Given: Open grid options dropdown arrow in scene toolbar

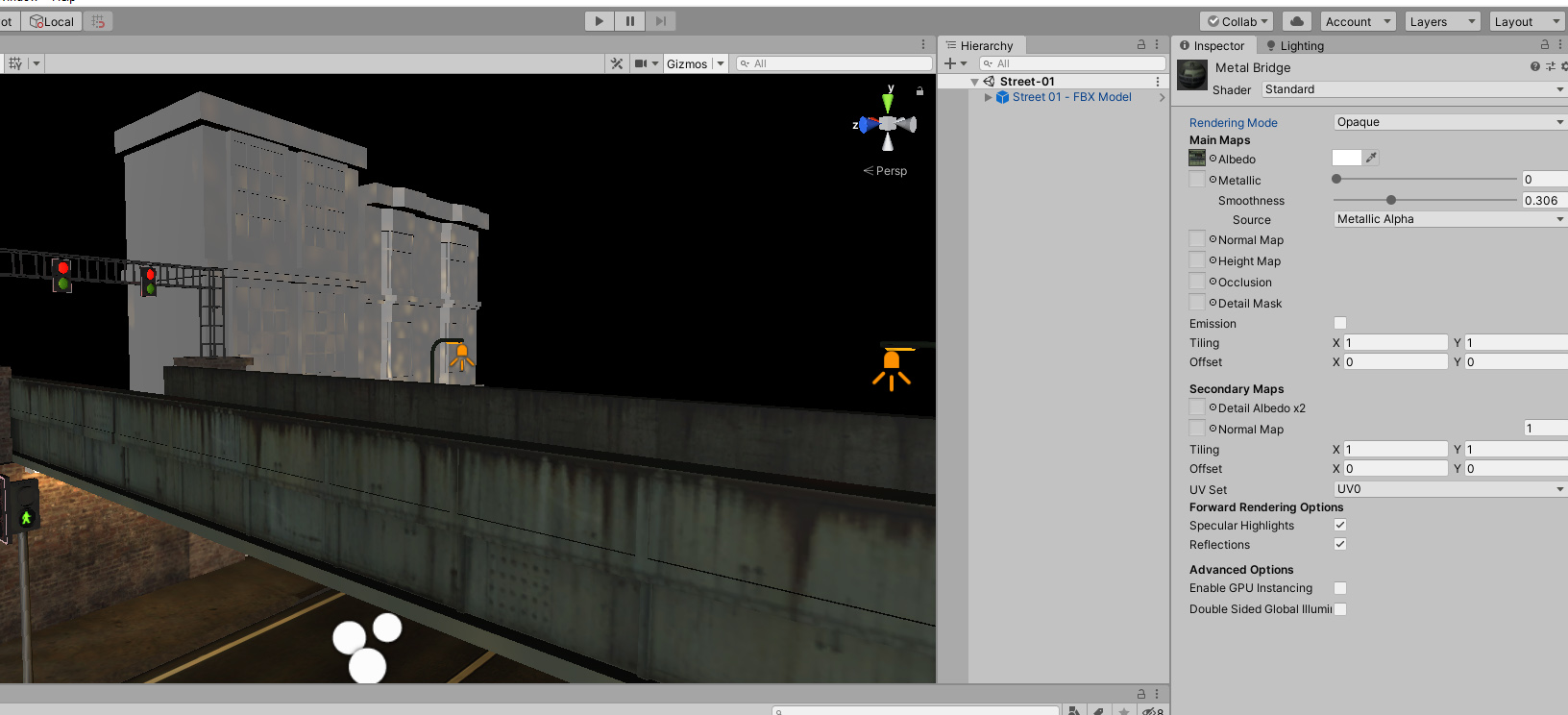Looking at the screenshot, I should [x=37, y=63].
